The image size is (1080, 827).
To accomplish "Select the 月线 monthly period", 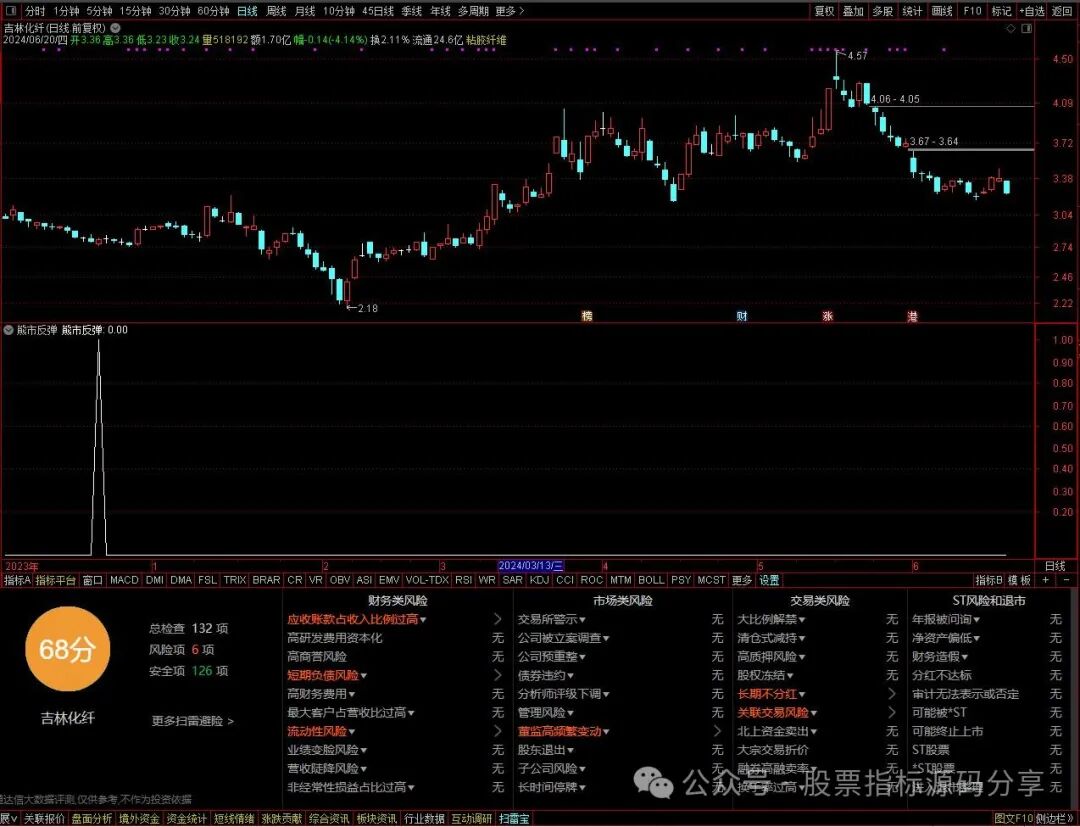I will (305, 11).
